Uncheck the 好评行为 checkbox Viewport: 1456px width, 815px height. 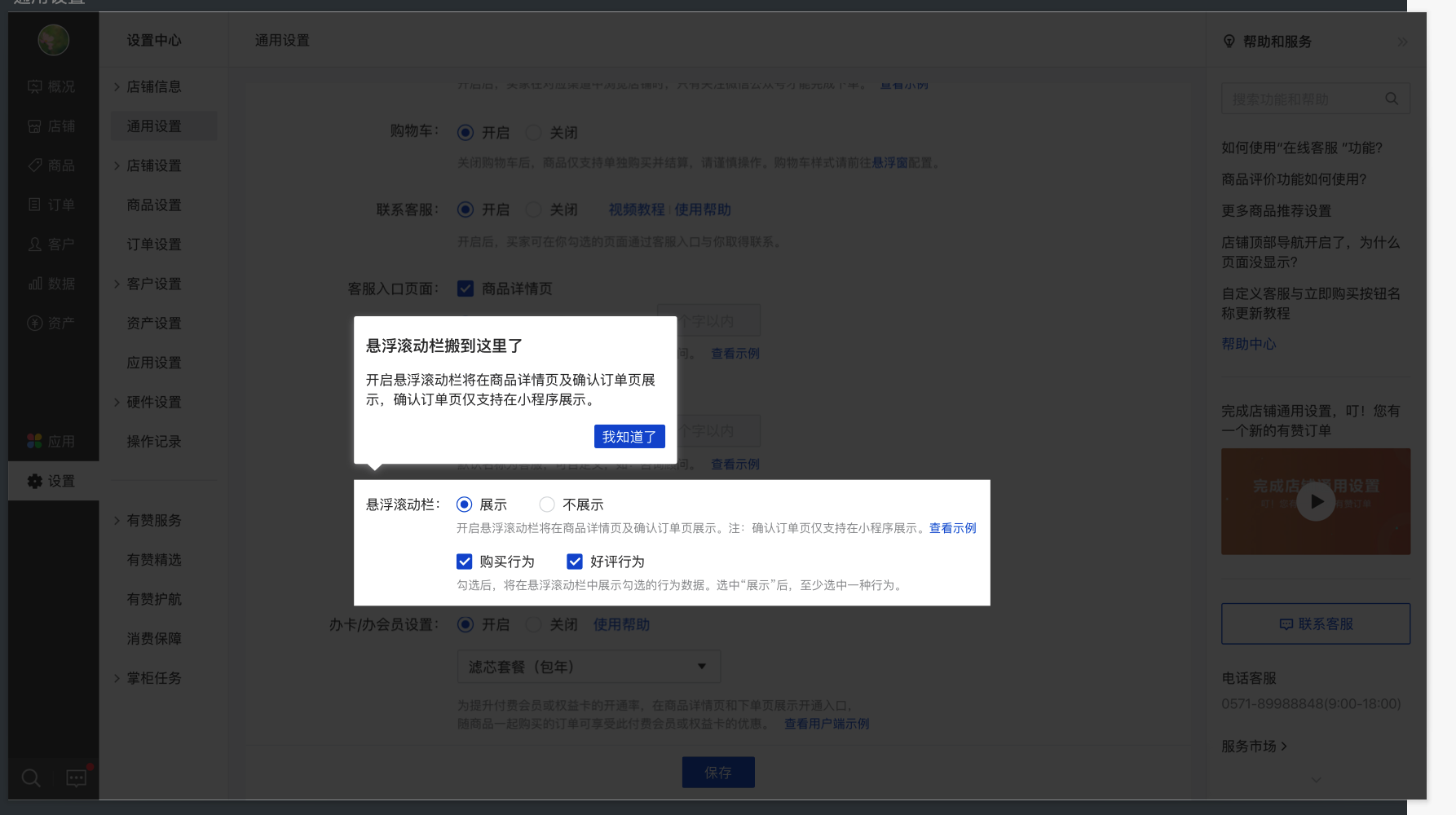coord(575,562)
